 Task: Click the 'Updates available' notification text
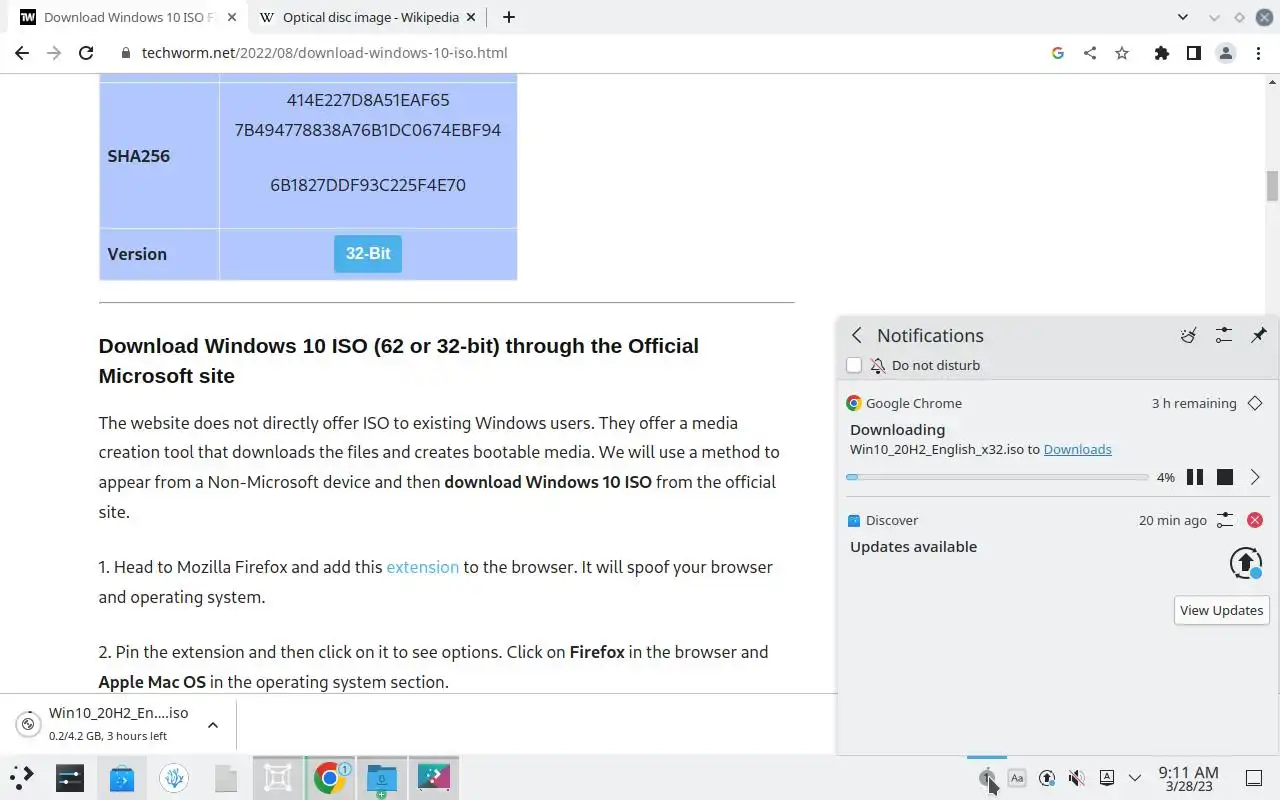[913, 547]
